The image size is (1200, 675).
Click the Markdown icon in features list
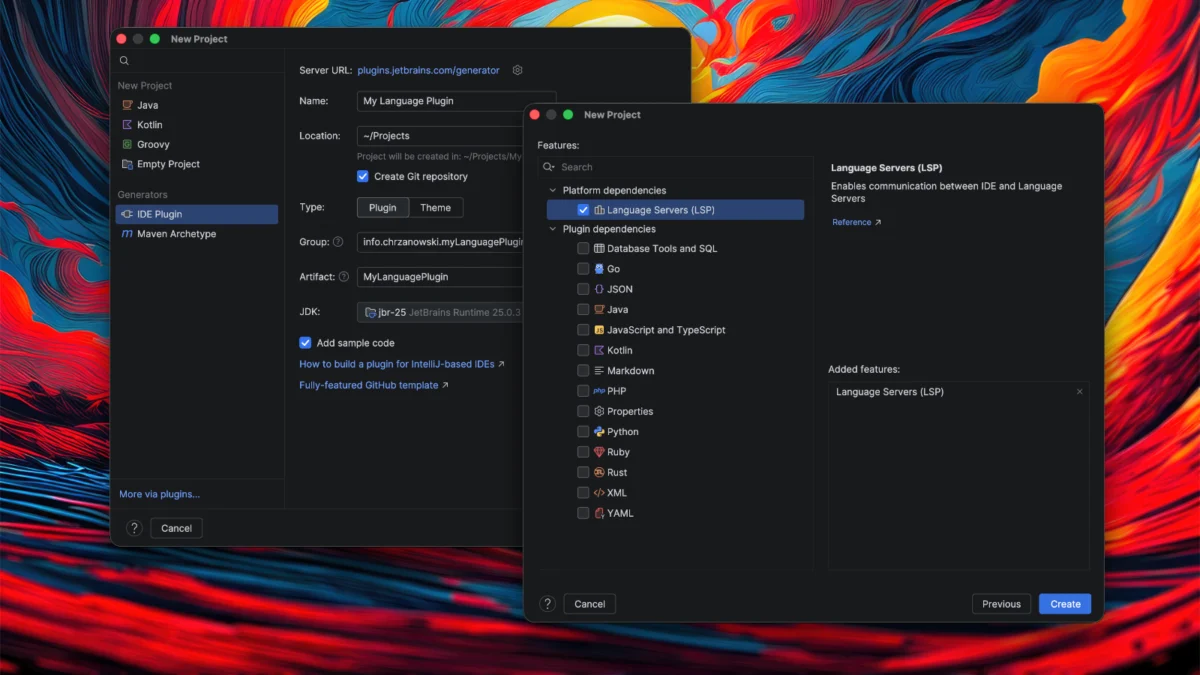[599, 371]
